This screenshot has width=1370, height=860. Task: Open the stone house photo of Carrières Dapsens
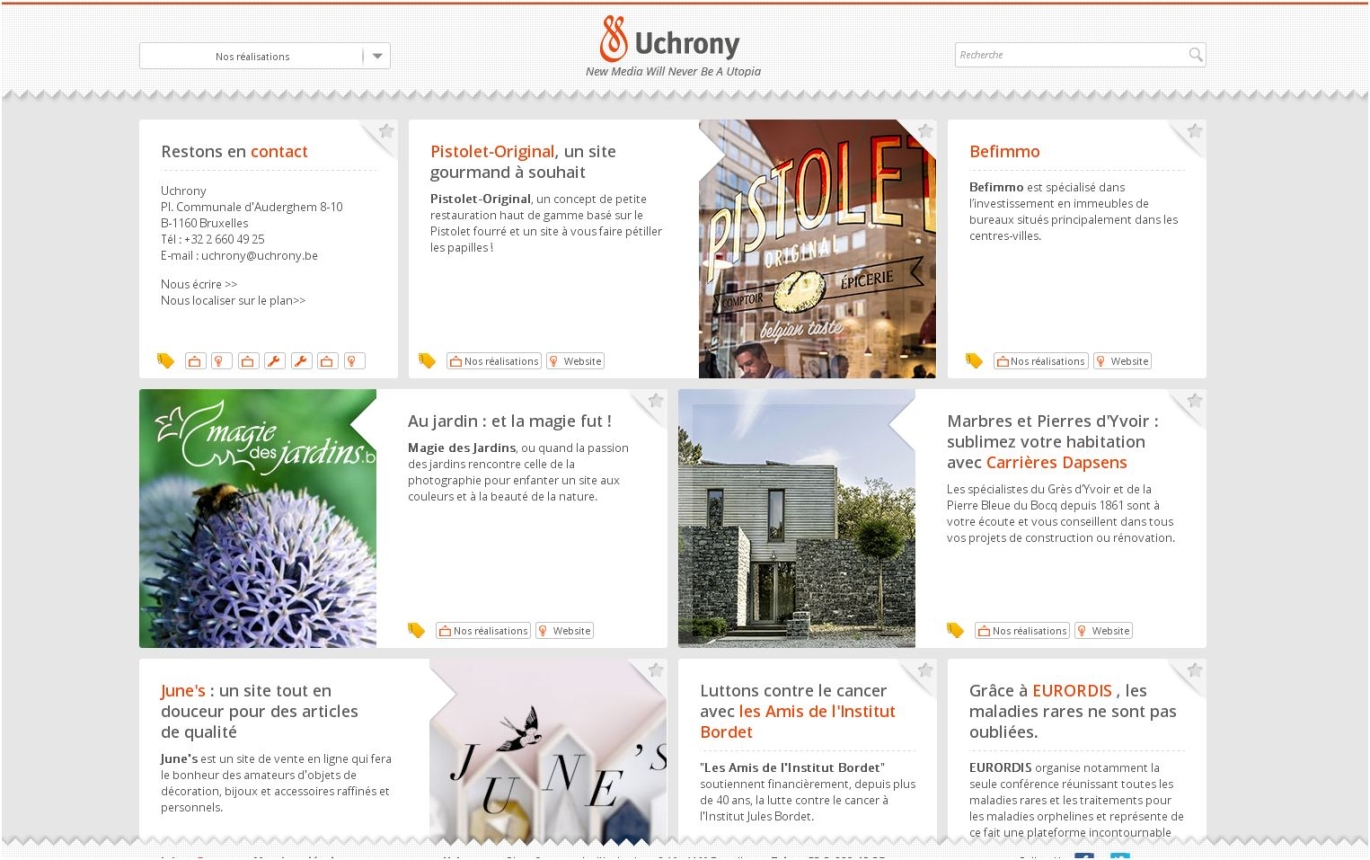tap(796, 518)
